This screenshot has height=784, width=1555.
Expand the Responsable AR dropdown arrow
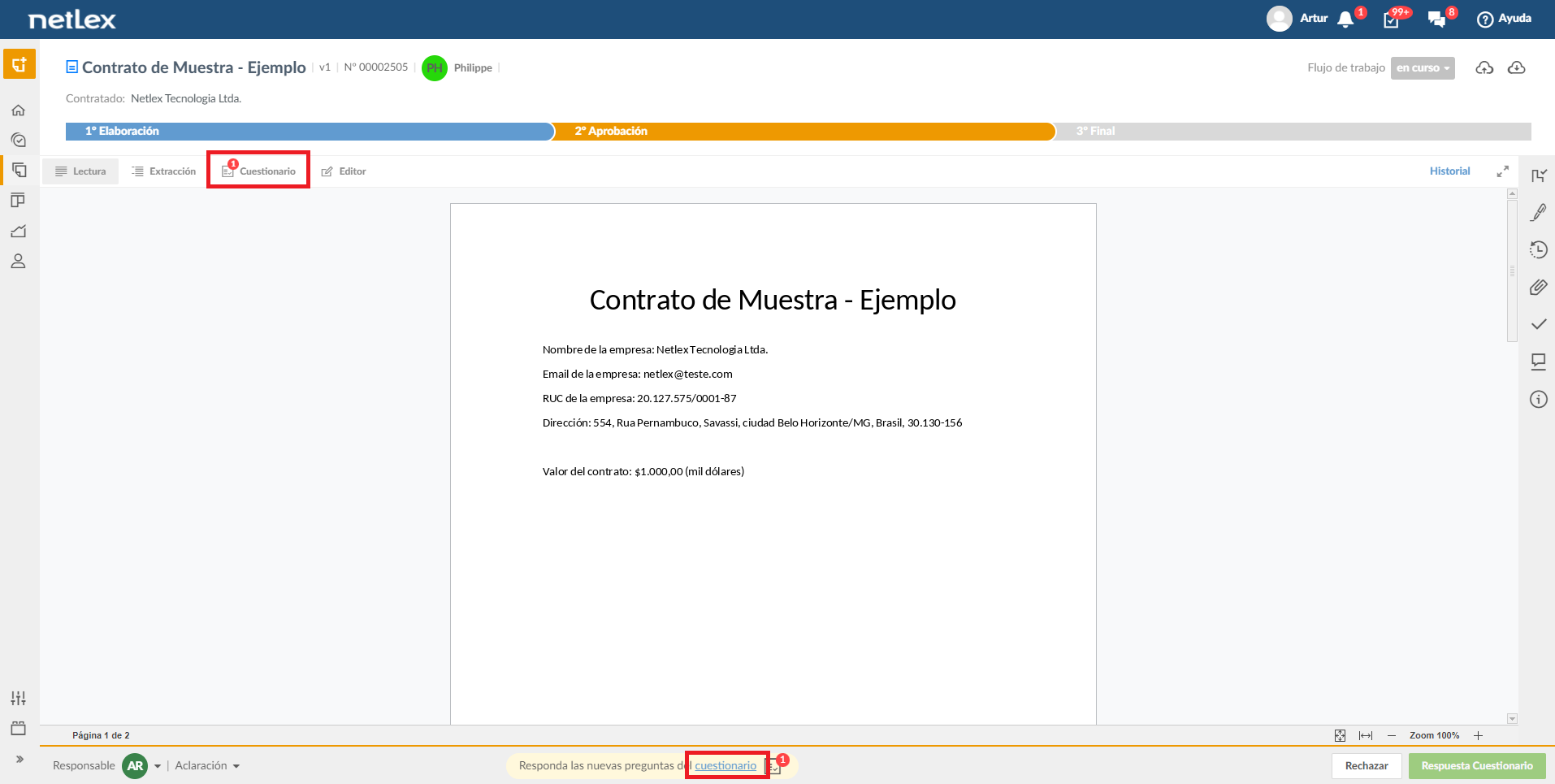pyautogui.click(x=158, y=766)
